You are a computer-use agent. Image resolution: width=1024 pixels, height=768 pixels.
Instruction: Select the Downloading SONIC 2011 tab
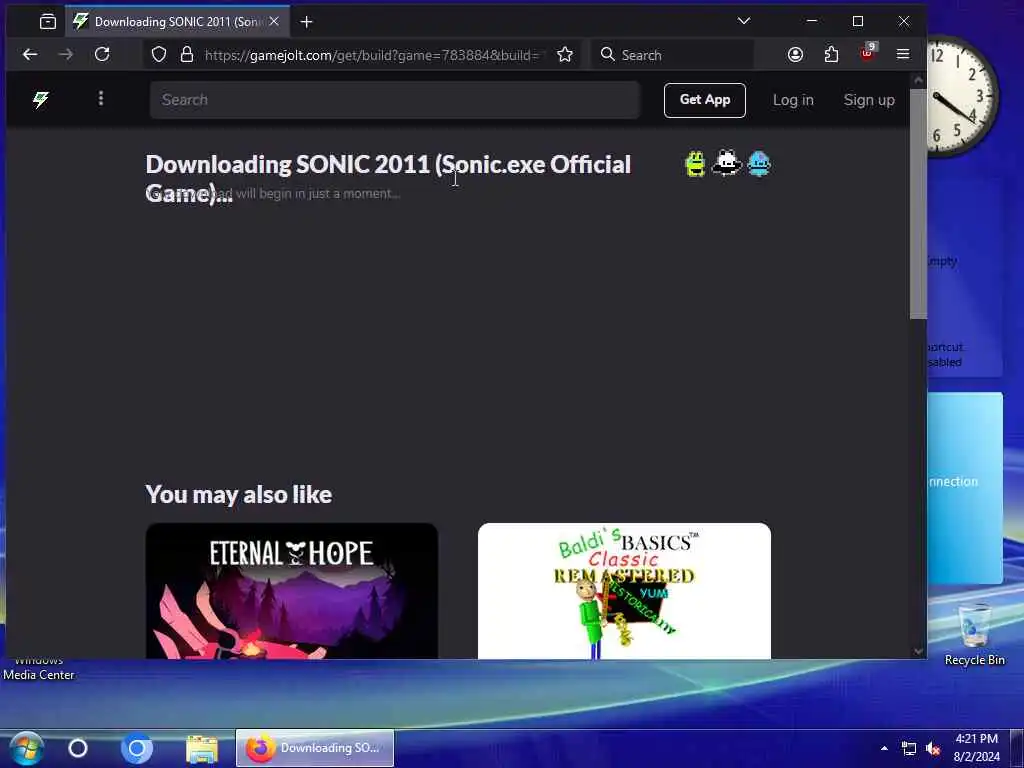click(x=177, y=22)
